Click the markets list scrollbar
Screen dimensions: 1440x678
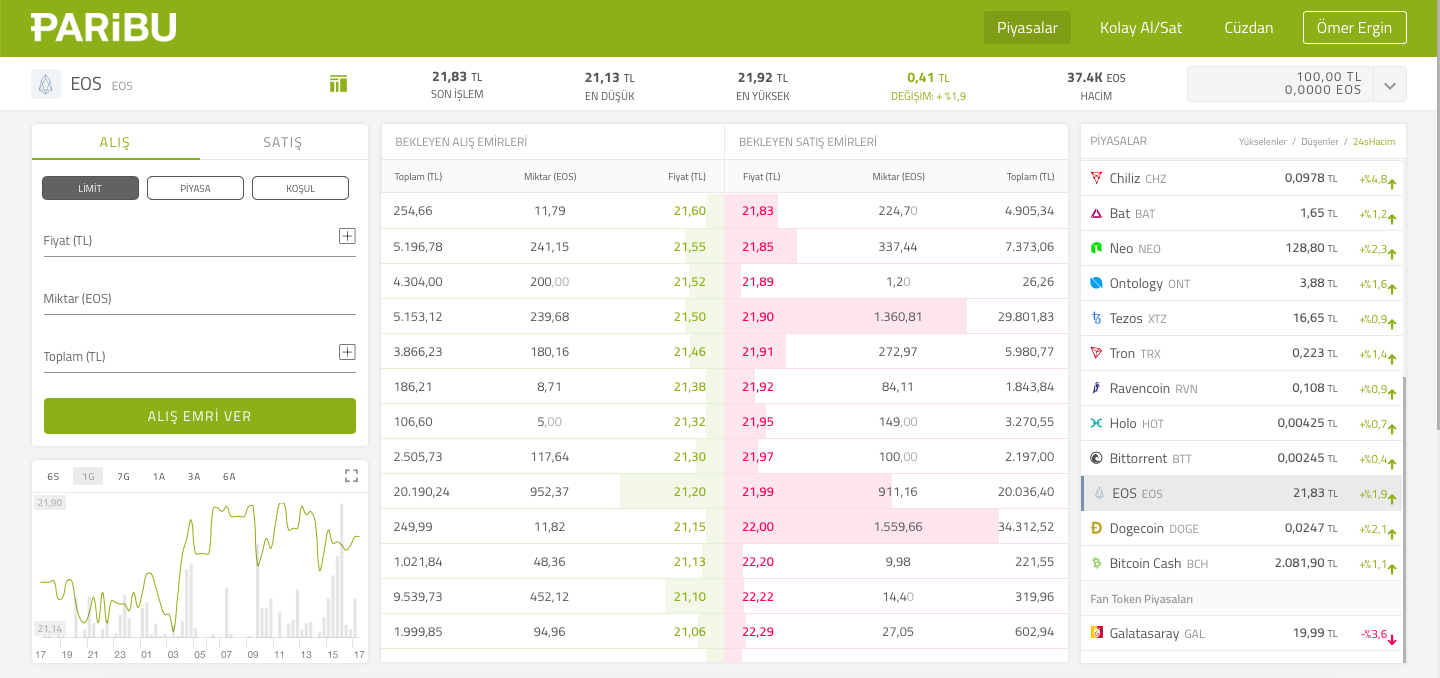click(1405, 519)
